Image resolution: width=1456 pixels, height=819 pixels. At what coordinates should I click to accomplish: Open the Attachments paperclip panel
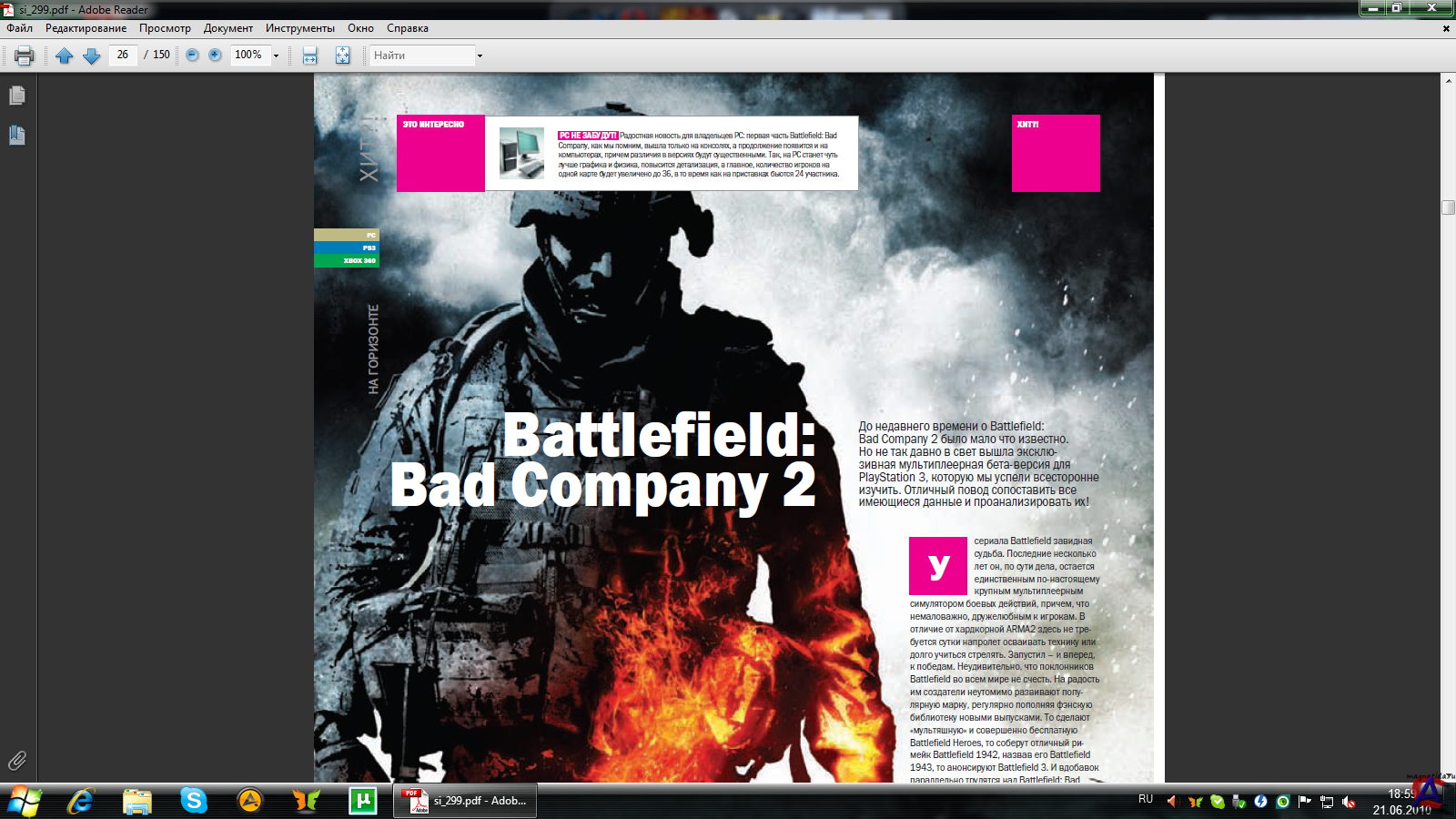17,761
